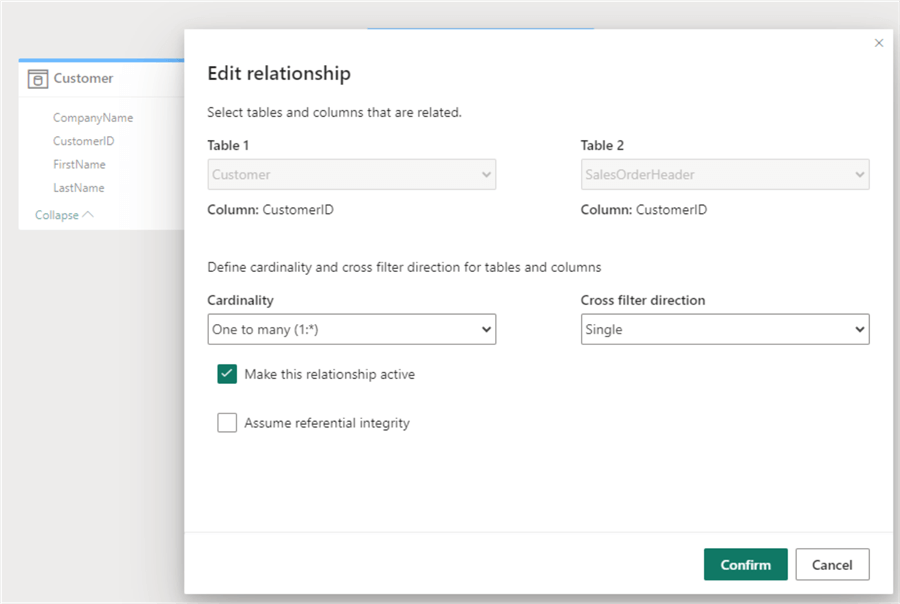
Task: Select the LastName field
Action: (x=78, y=188)
